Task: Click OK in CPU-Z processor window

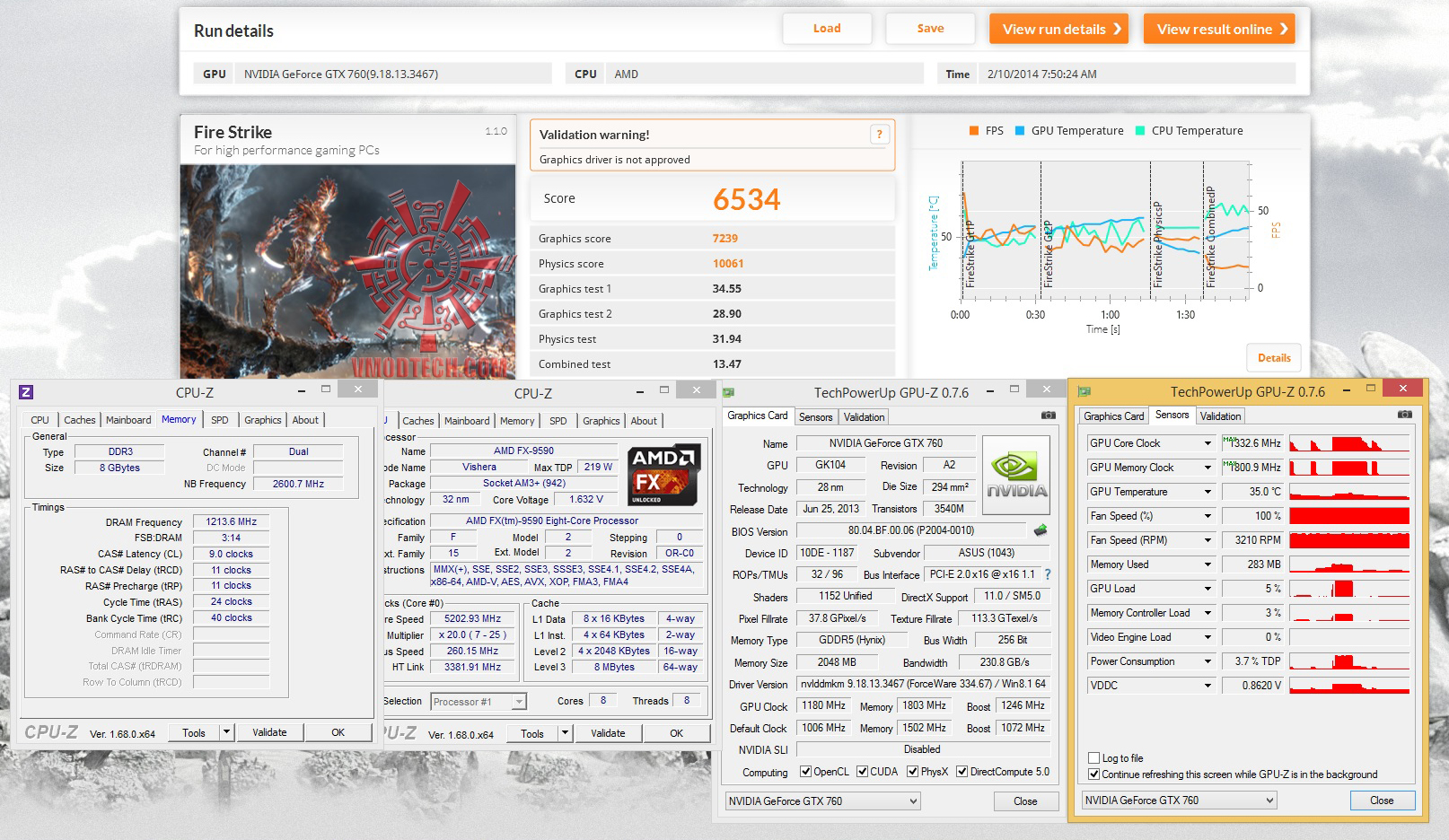Action: click(x=676, y=733)
